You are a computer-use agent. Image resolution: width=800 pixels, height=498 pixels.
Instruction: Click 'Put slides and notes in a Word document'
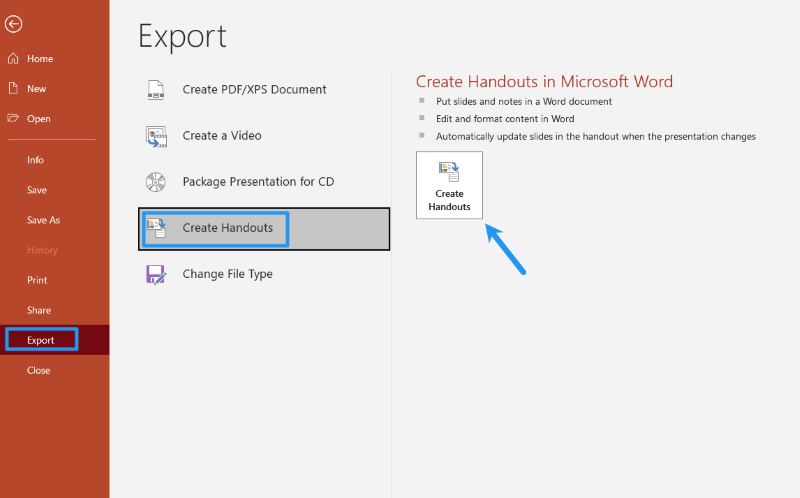[x=524, y=102]
